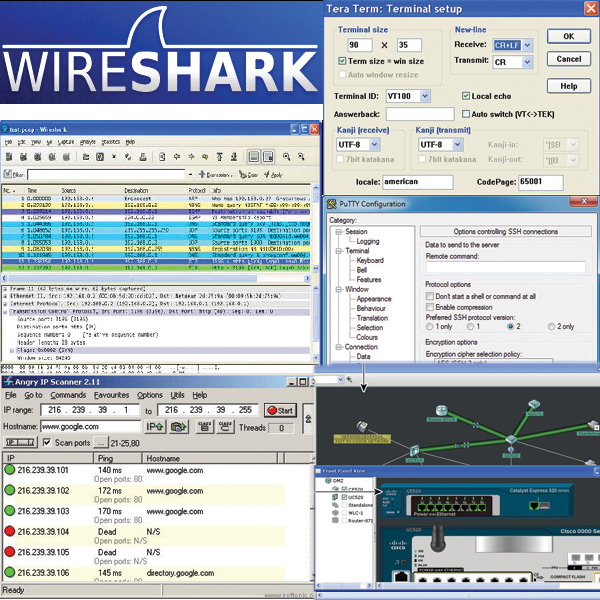600x600 pixels.
Task: Click Angry IP Scanner fetch local IP icon
Action: click(x=178, y=426)
